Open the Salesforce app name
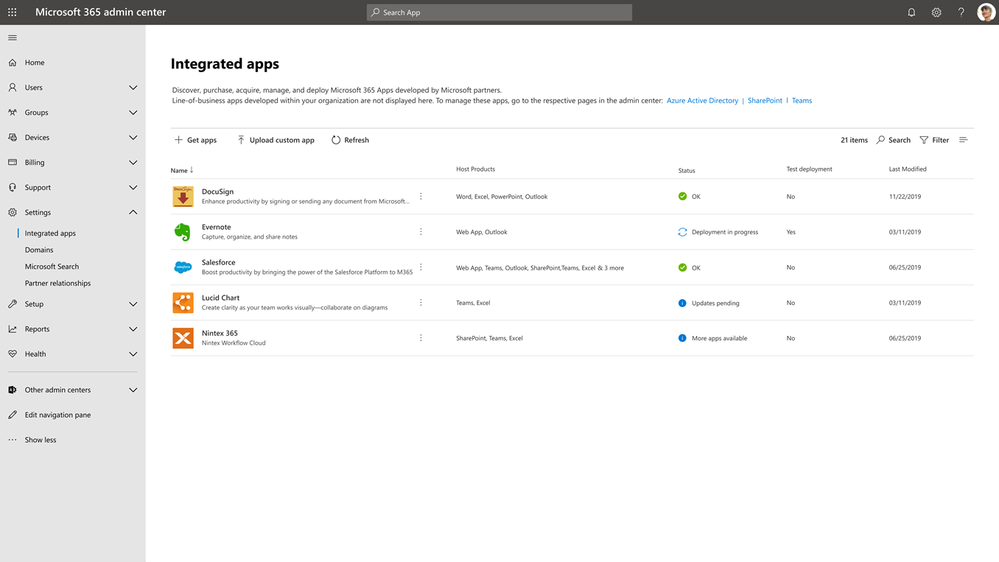The width and height of the screenshot is (999, 562). click(218, 262)
